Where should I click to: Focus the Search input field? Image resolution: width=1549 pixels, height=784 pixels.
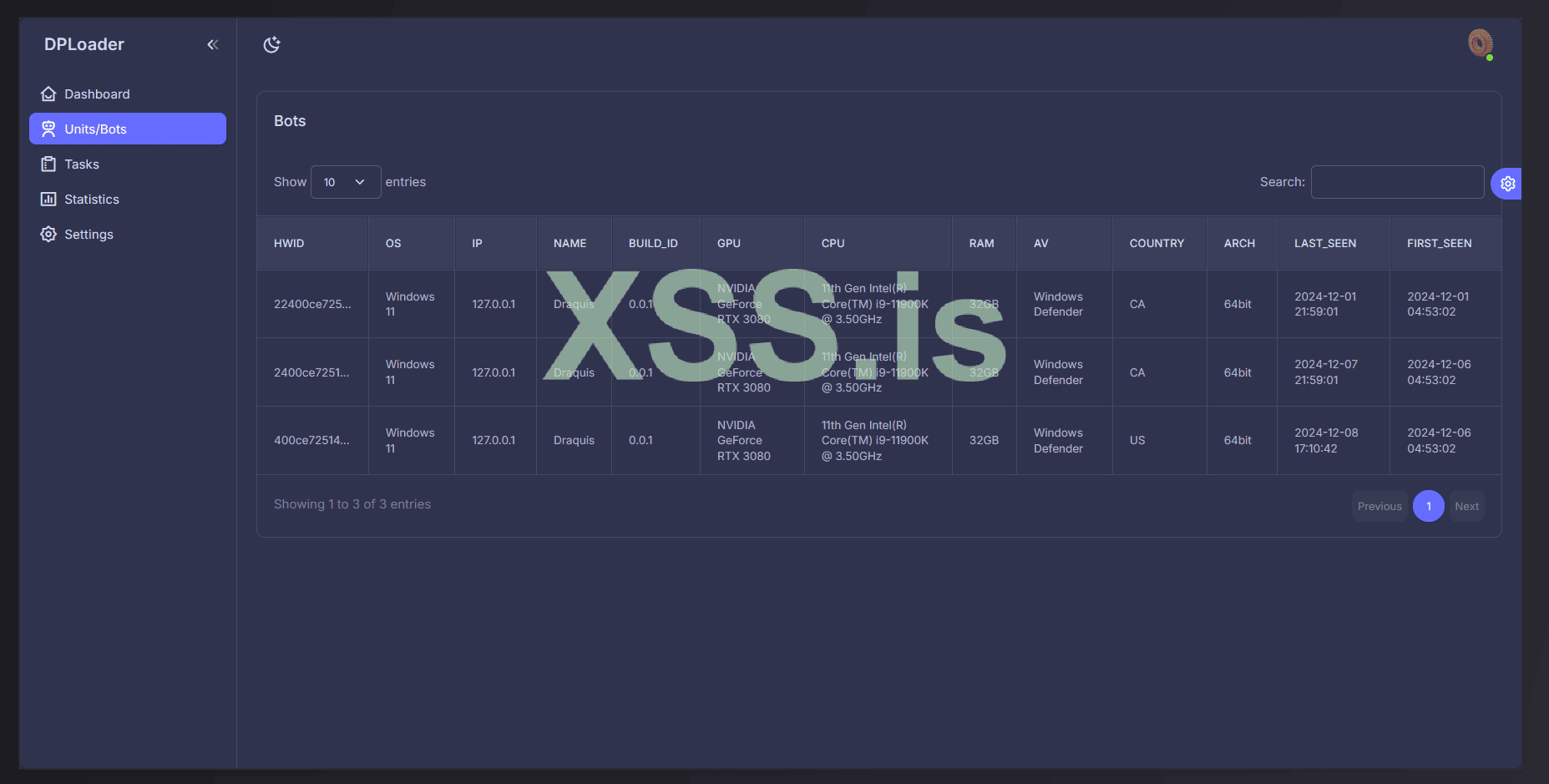click(1397, 182)
